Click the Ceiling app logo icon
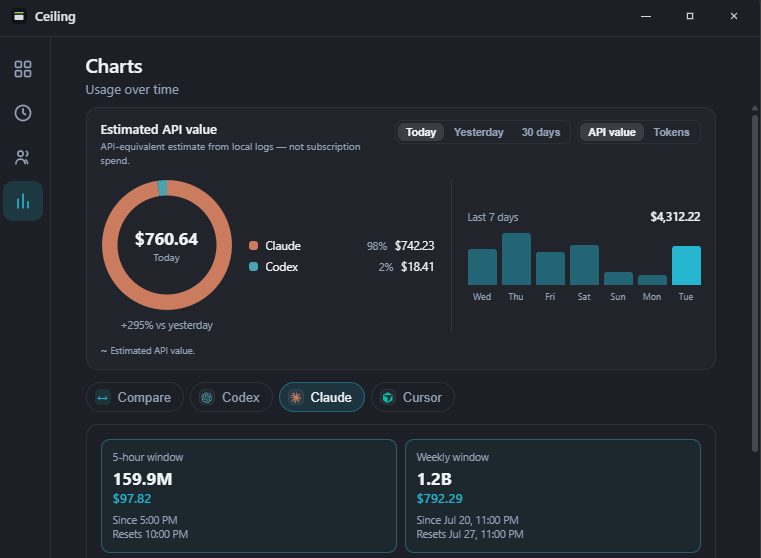Viewport: 761px width, 558px height. point(18,16)
